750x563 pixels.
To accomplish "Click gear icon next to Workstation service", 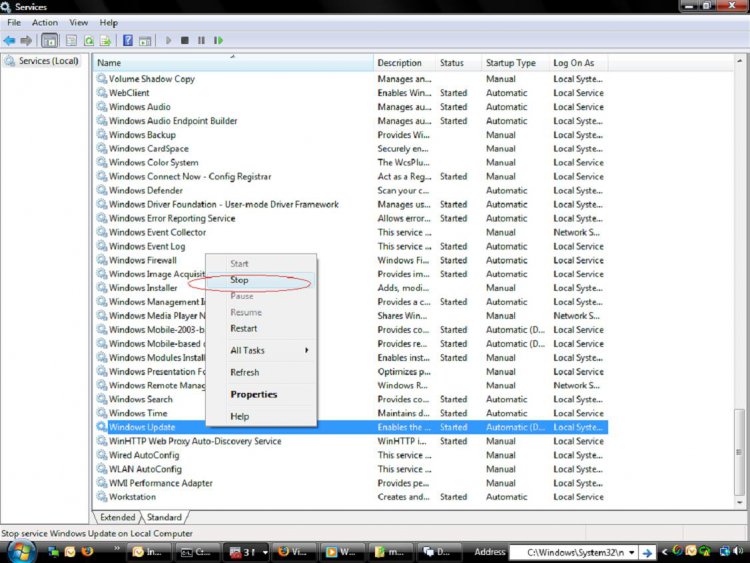I will pos(101,497).
